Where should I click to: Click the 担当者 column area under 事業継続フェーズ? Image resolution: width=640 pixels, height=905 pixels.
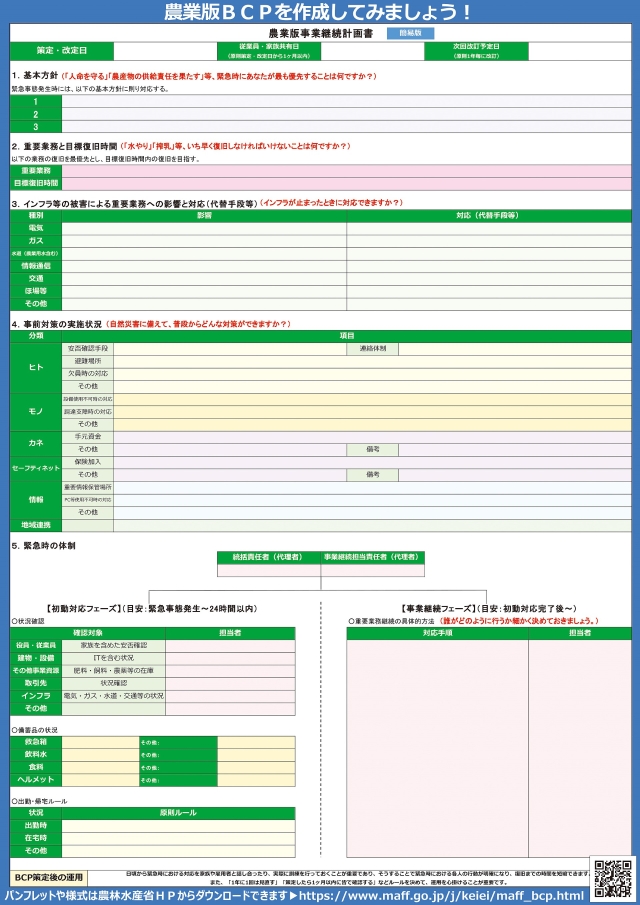580,749
